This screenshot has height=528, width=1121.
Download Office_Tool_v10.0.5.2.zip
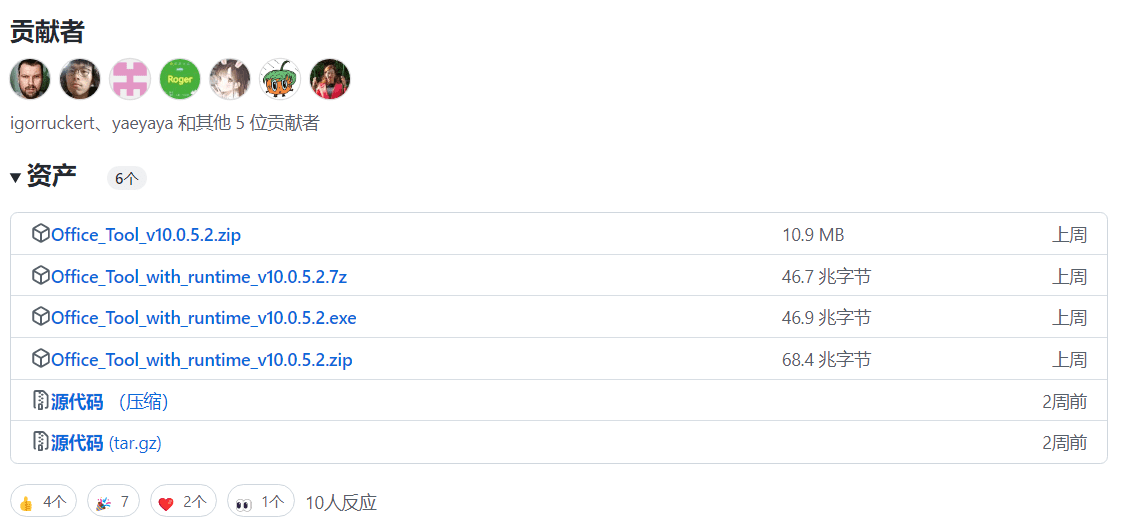click(146, 235)
